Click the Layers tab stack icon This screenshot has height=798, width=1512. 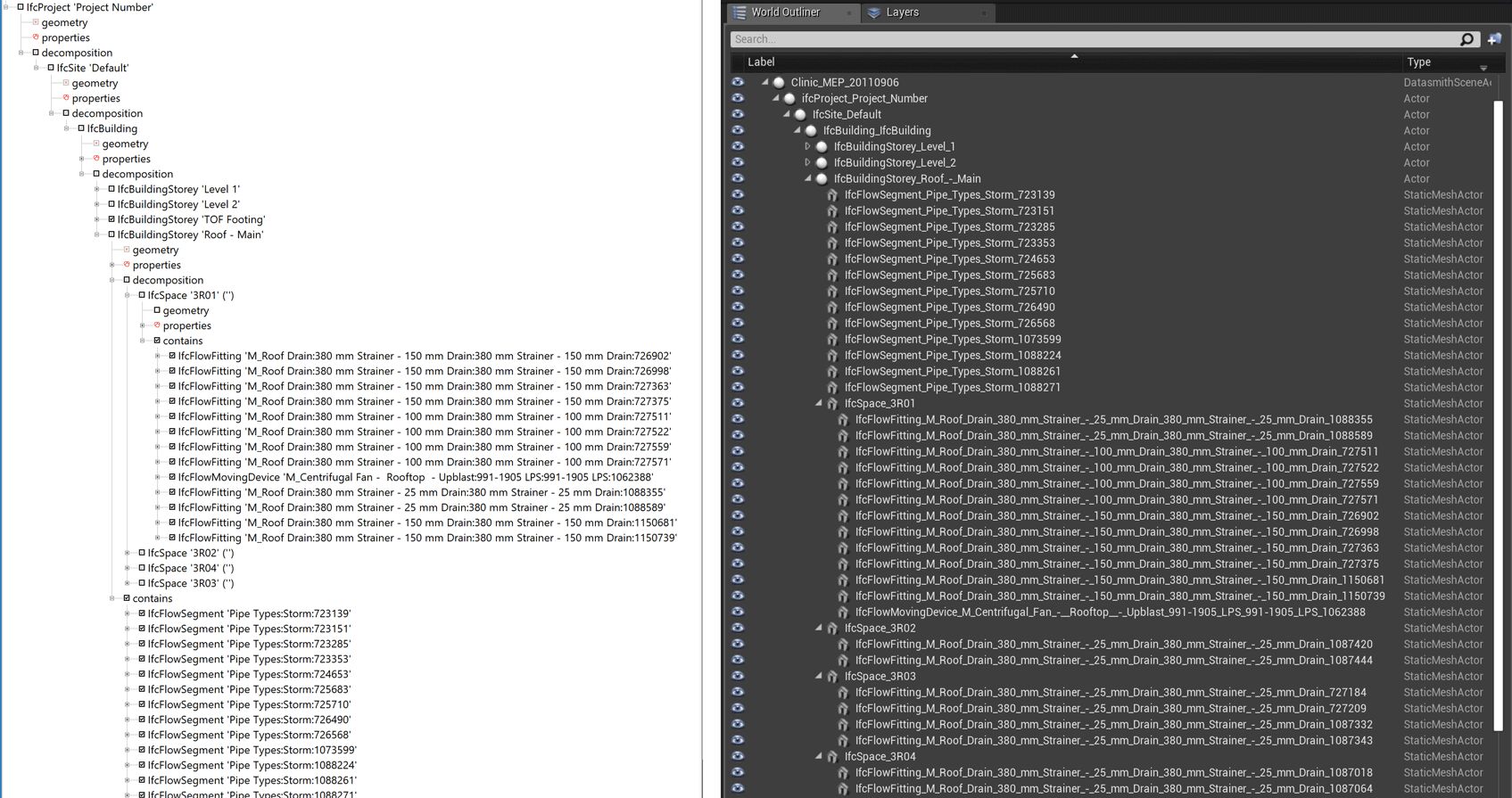click(874, 12)
